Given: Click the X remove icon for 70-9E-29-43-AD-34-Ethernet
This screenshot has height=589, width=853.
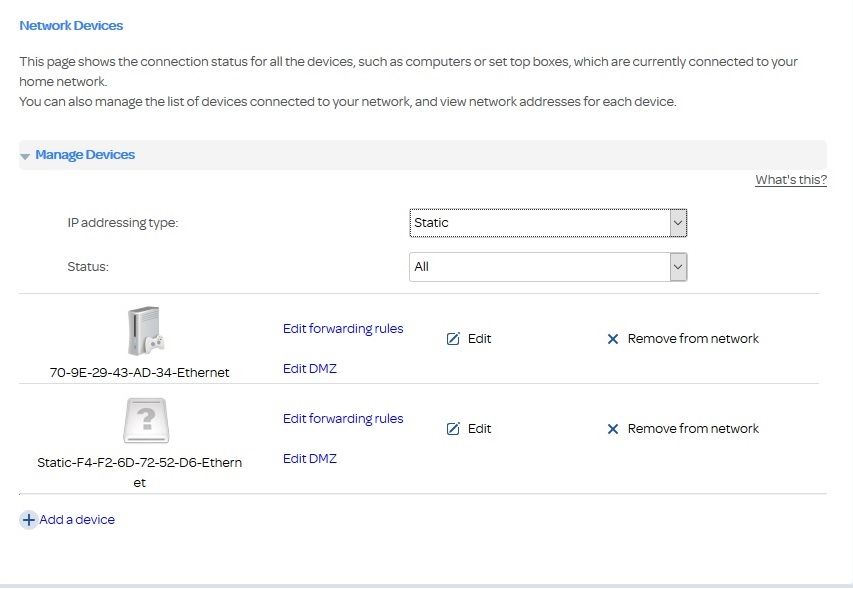Looking at the screenshot, I should [x=613, y=339].
